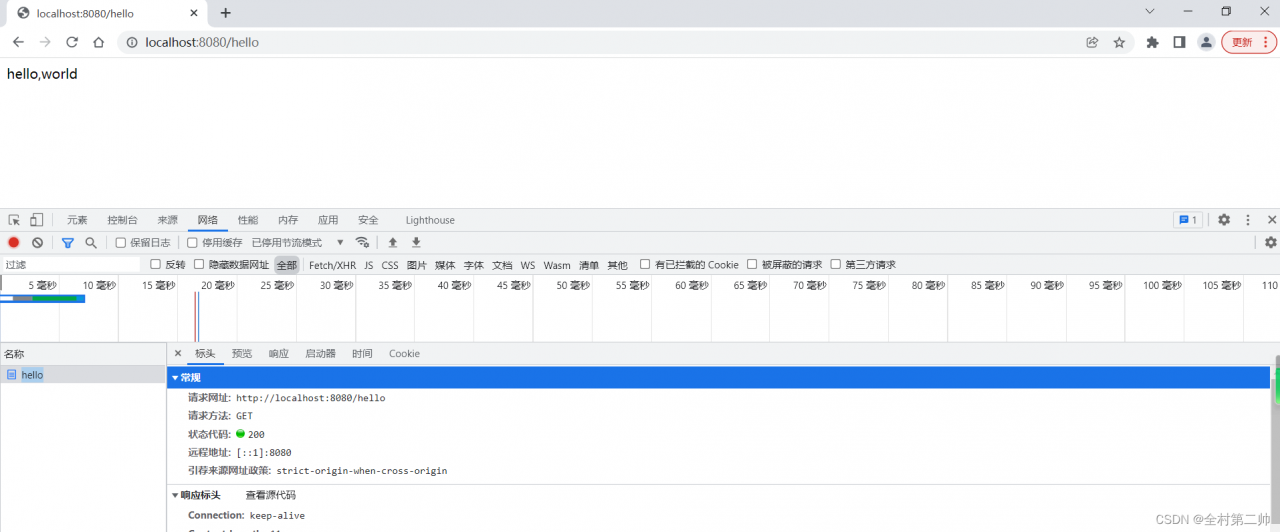
Task: Click the request URL http://localhost:8080/hello
Action: [311, 398]
